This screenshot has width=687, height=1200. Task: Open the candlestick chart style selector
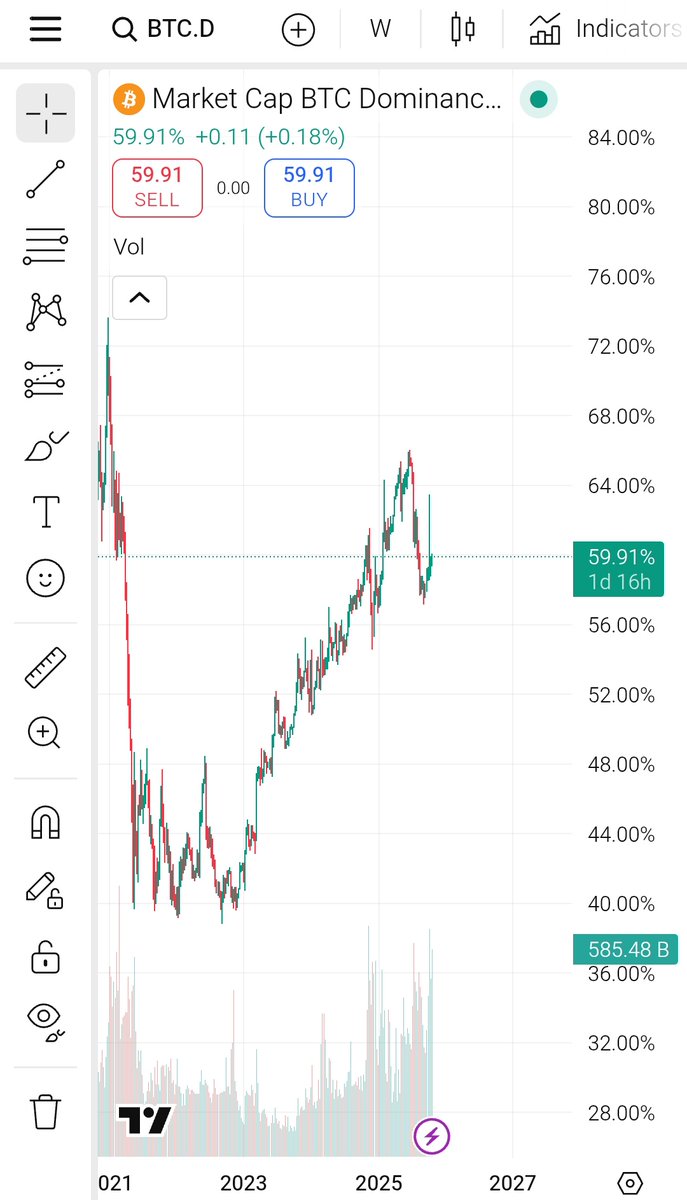coord(462,29)
